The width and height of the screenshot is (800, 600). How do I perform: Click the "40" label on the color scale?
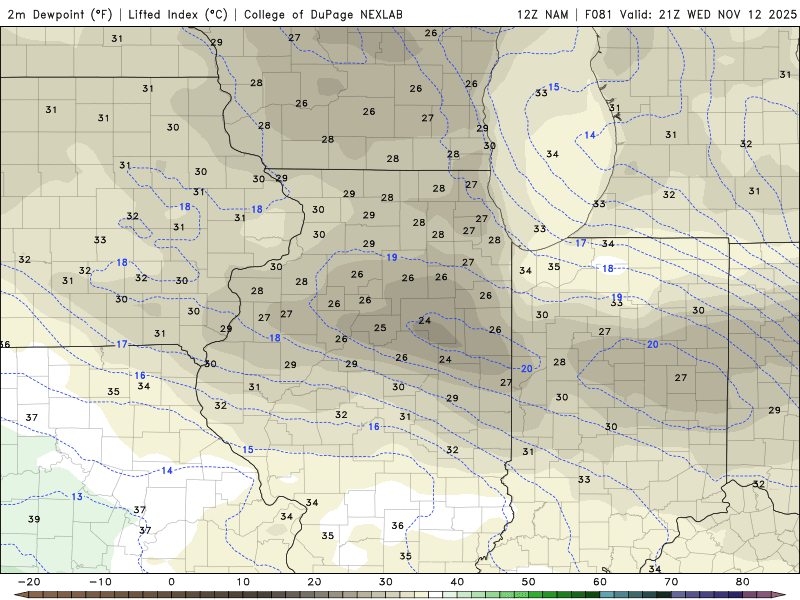click(457, 582)
